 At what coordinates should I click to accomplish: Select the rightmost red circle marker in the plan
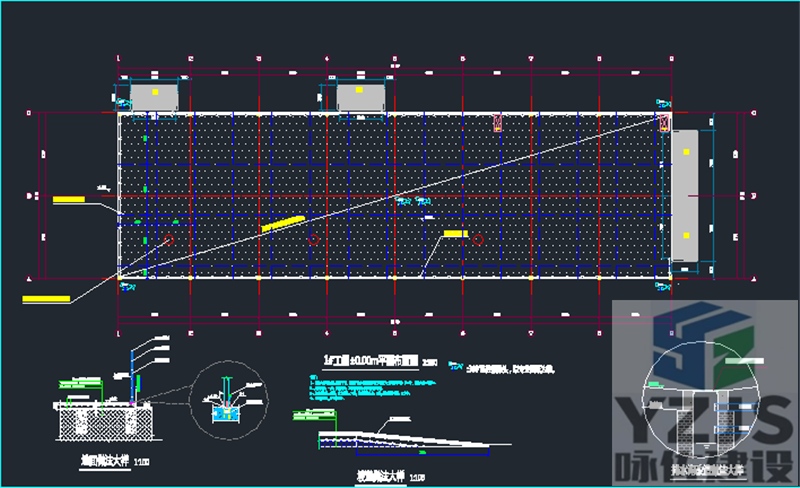pos(478,239)
